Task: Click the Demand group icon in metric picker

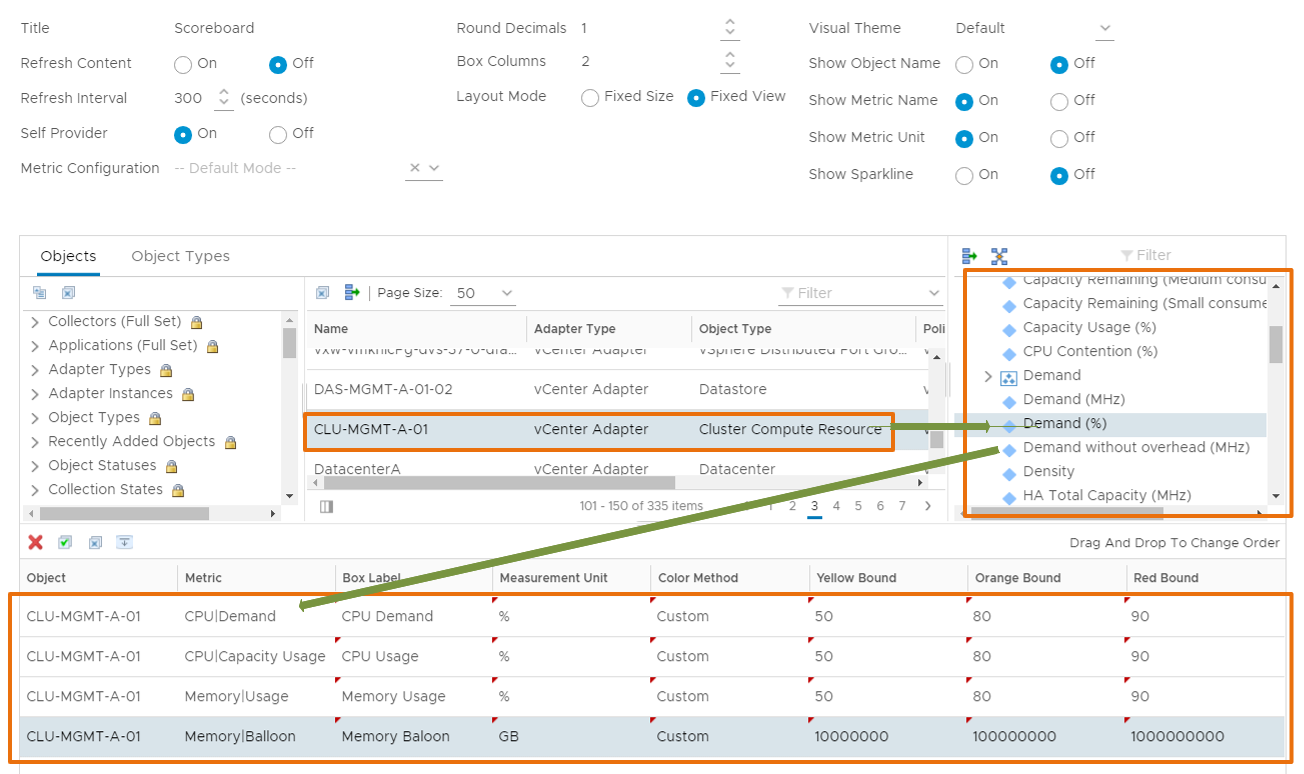Action: [1009, 376]
